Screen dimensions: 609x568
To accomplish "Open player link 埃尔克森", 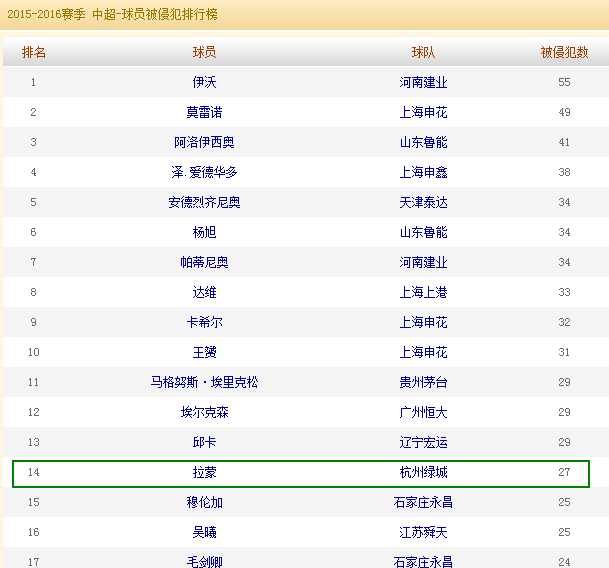I will click(204, 412).
